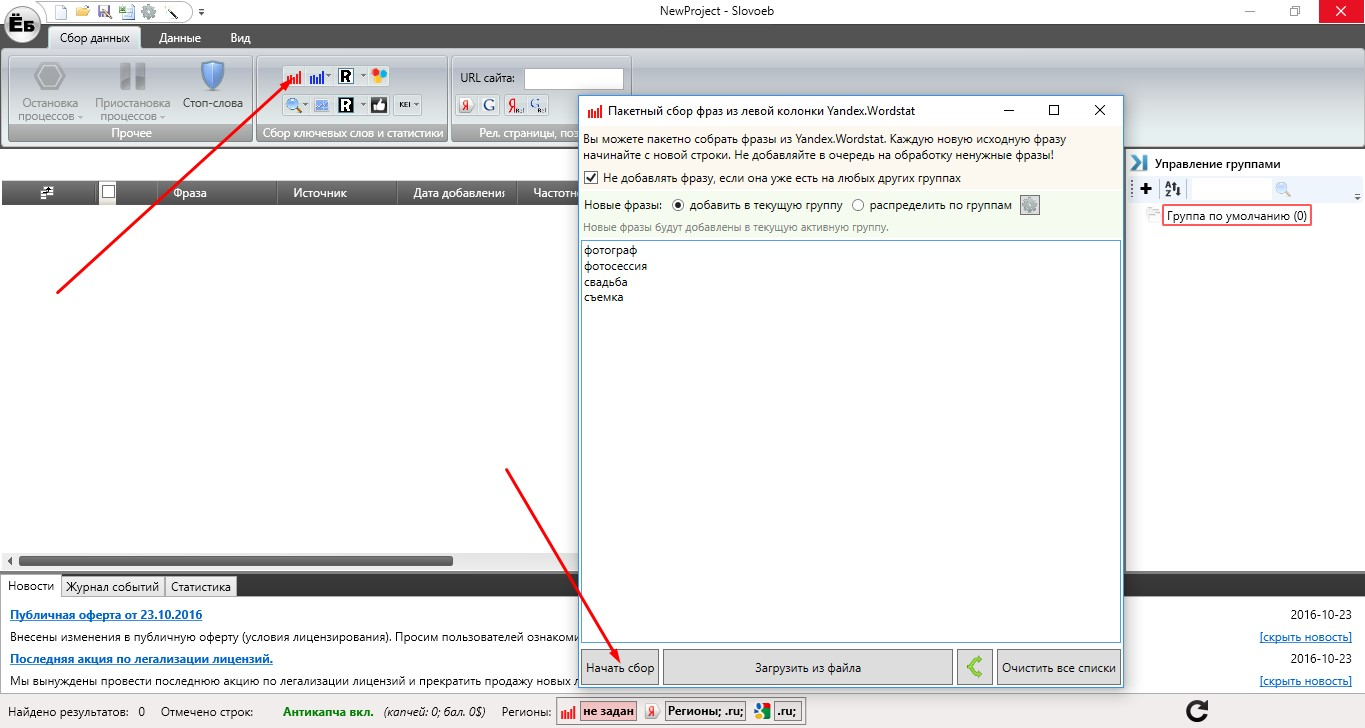Click the A-Z sort groups icon
The width and height of the screenshot is (1365, 728).
[x=1174, y=189]
